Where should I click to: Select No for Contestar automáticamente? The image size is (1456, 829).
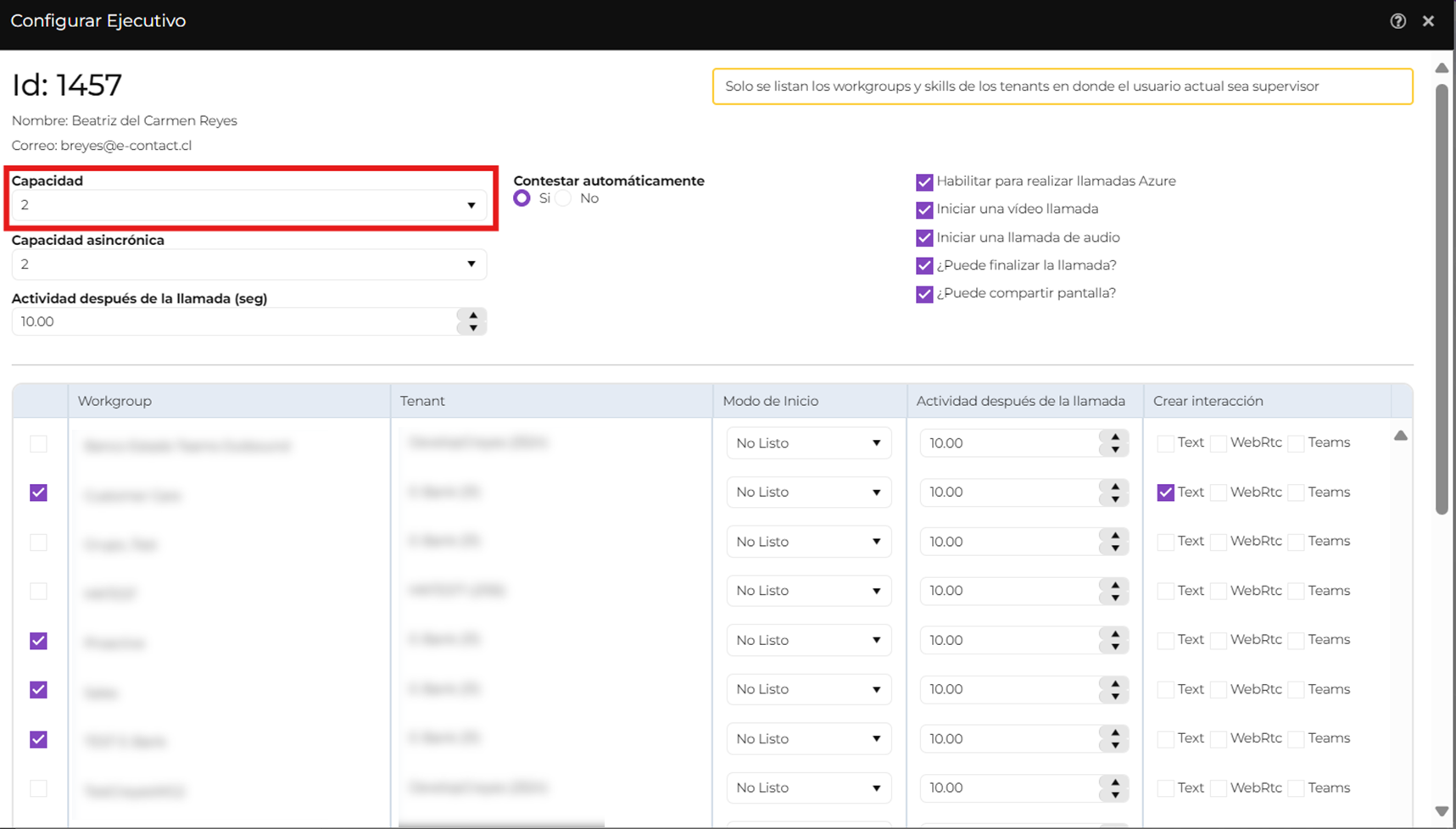pyautogui.click(x=564, y=198)
